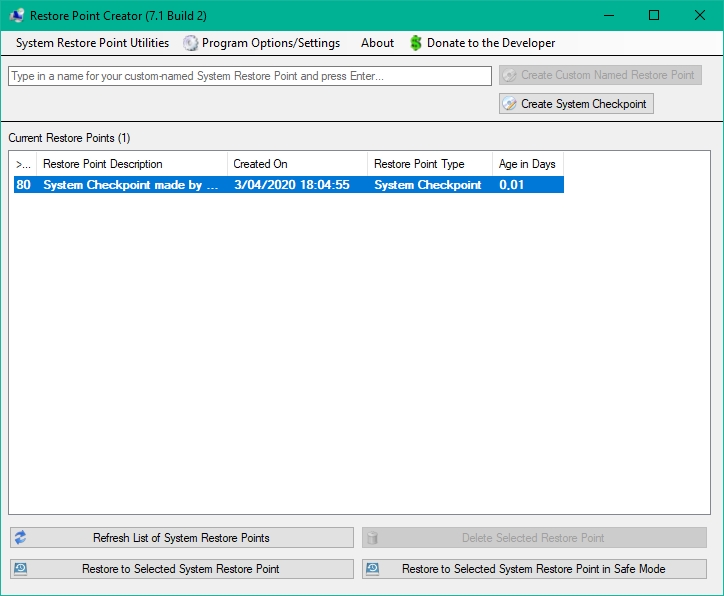
Task: Click the icon on Restore to Selected System Restore Point
Action: 20,569
